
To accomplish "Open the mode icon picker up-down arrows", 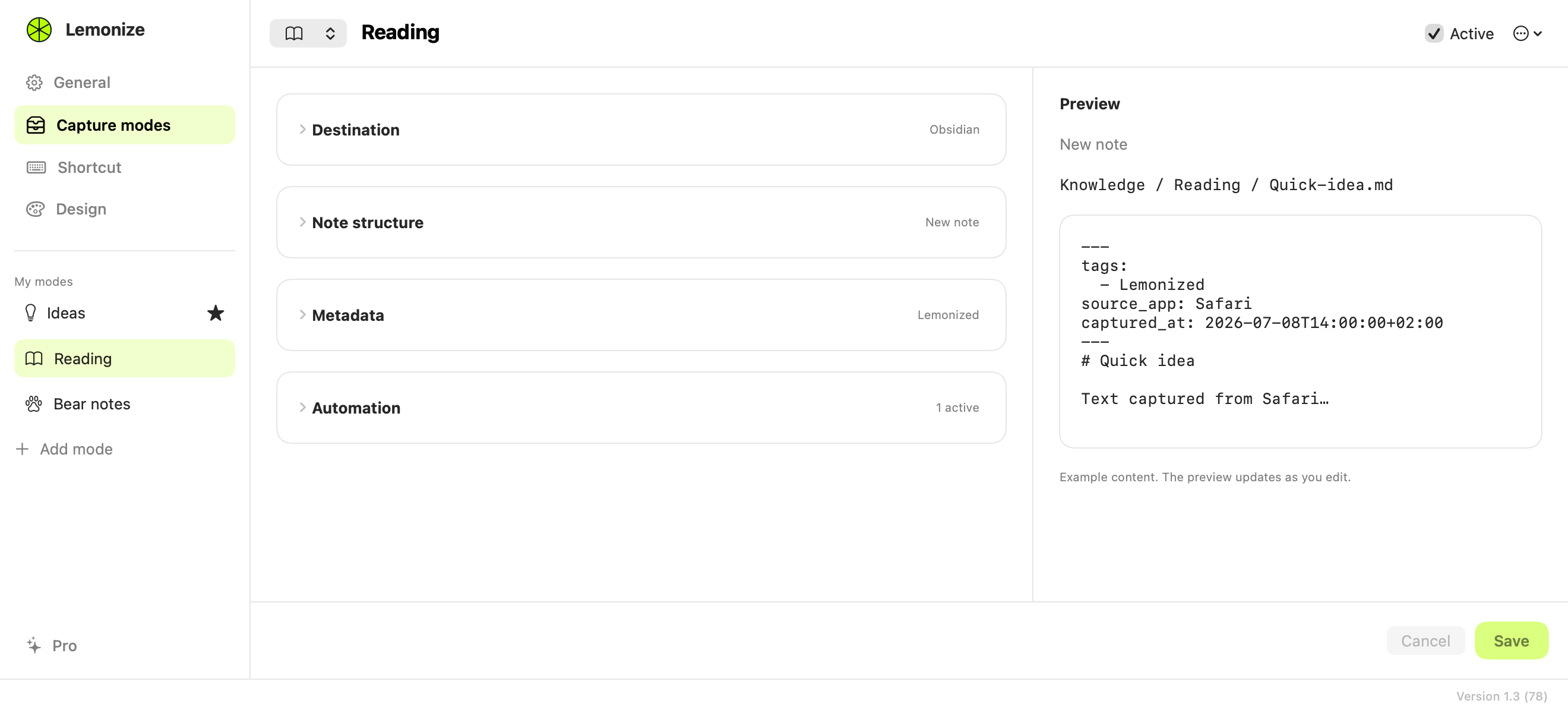I will [330, 33].
